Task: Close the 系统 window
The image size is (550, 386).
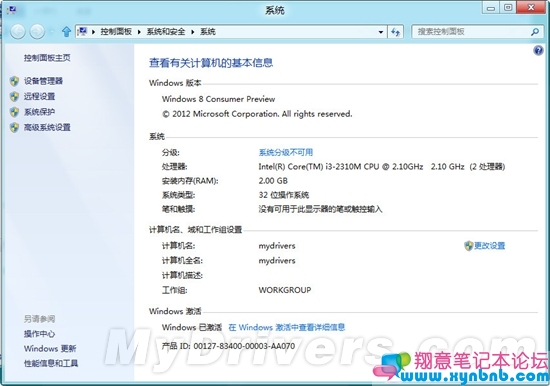Action: (x=531, y=8)
